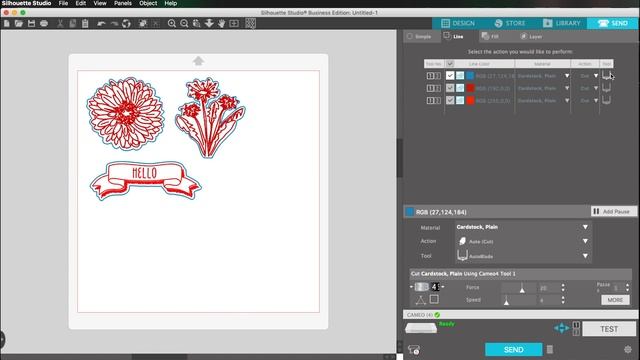Toggle the grid display icon

coord(251,23)
